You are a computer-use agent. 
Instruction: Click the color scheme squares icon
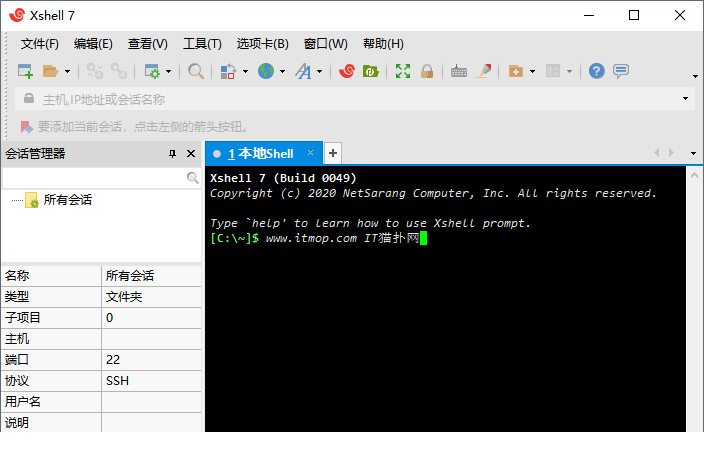(x=228, y=71)
